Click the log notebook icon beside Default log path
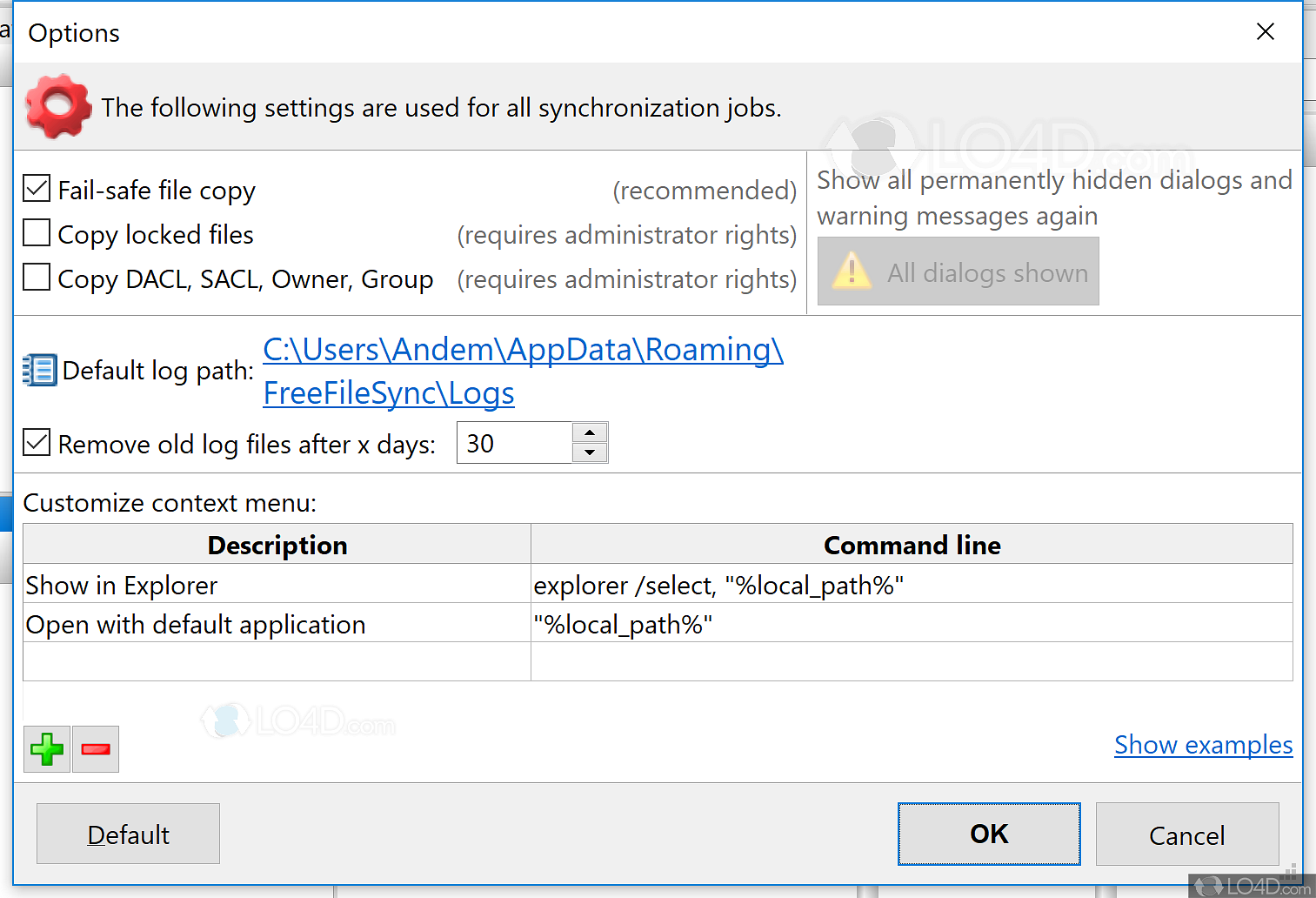Image resolution: width=1316 pixels, height=898 pixels. pyautogui.click(x=38, y=370)
